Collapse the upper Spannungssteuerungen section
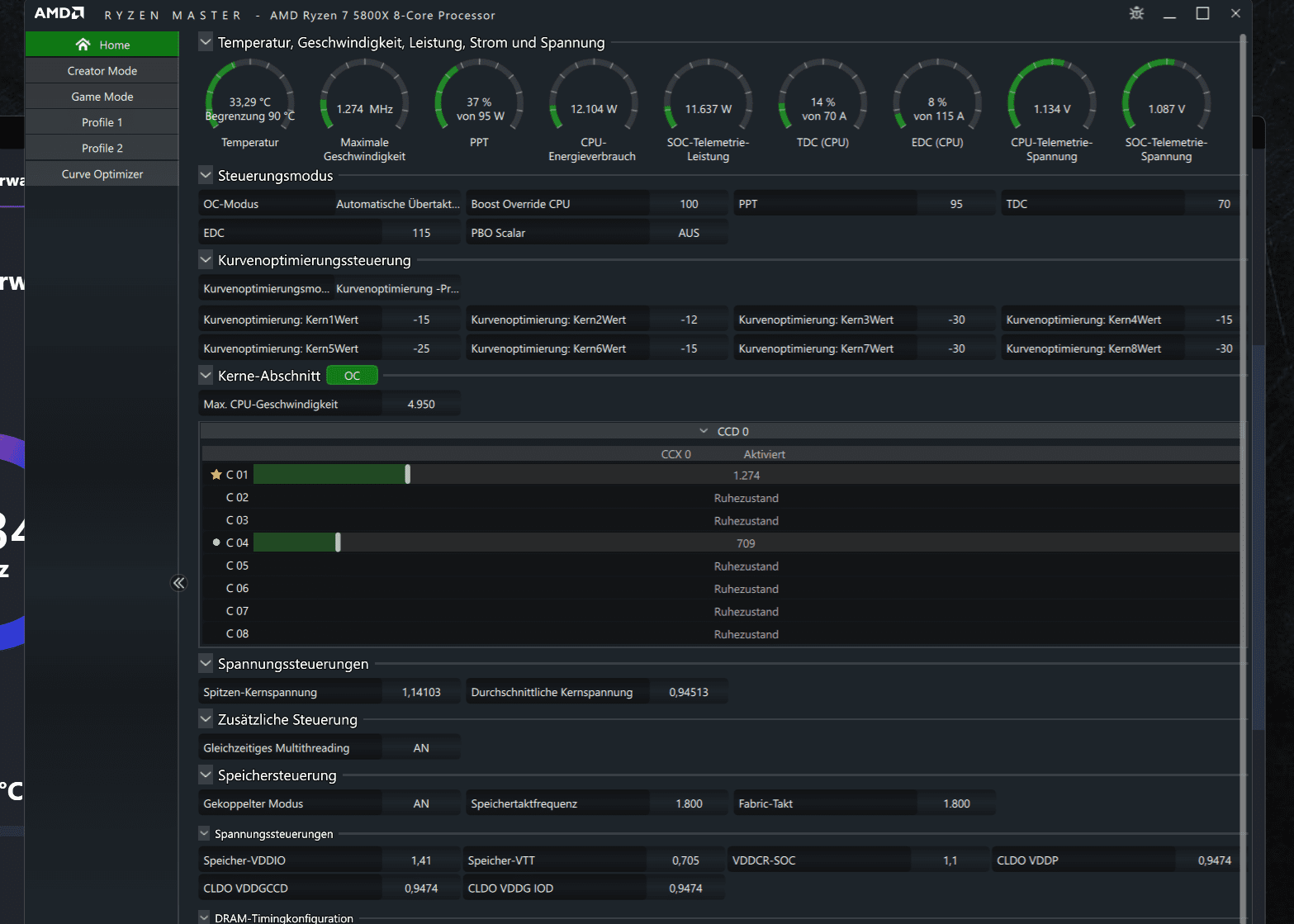 coord(206,663)
